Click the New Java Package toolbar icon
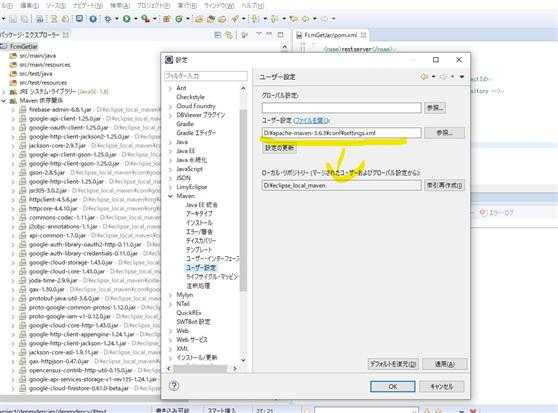Image resolution: width=558 pixels, height=413 pixels. click(x=166, y=19)
